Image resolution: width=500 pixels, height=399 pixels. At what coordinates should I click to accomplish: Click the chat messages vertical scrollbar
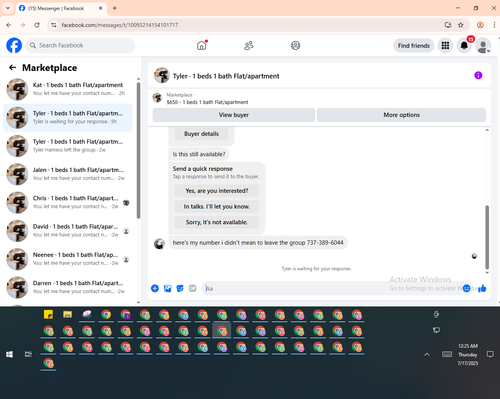click(x=487, y=237)
